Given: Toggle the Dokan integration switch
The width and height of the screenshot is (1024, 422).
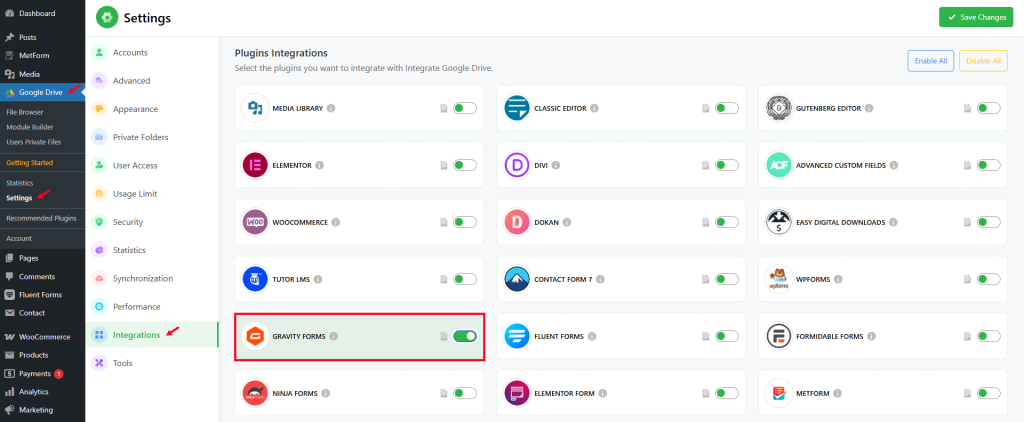Looking at the screenshot, I should pyautogui.click(x=727, y=222).
